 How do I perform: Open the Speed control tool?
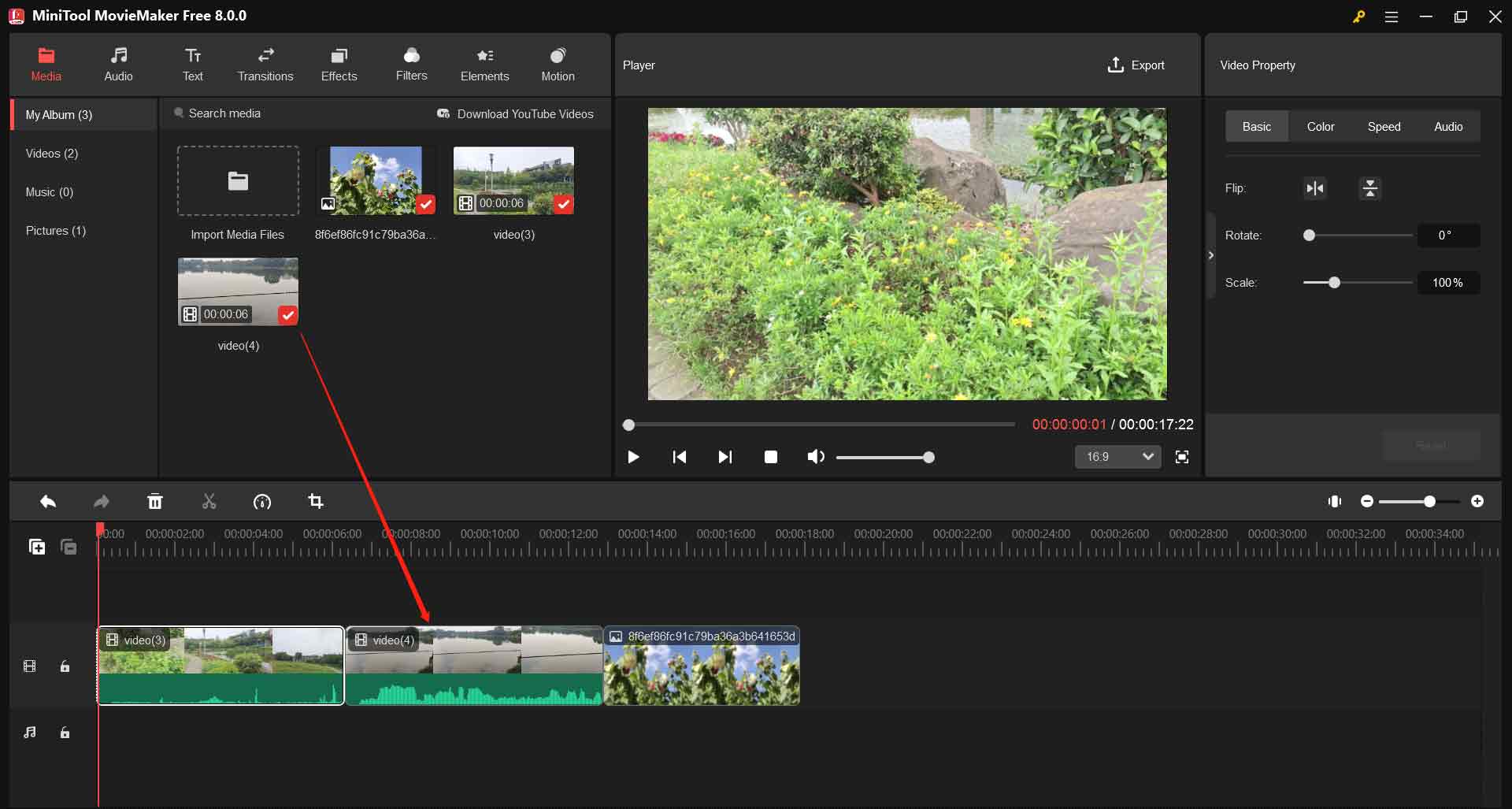(x=262, y=502)
